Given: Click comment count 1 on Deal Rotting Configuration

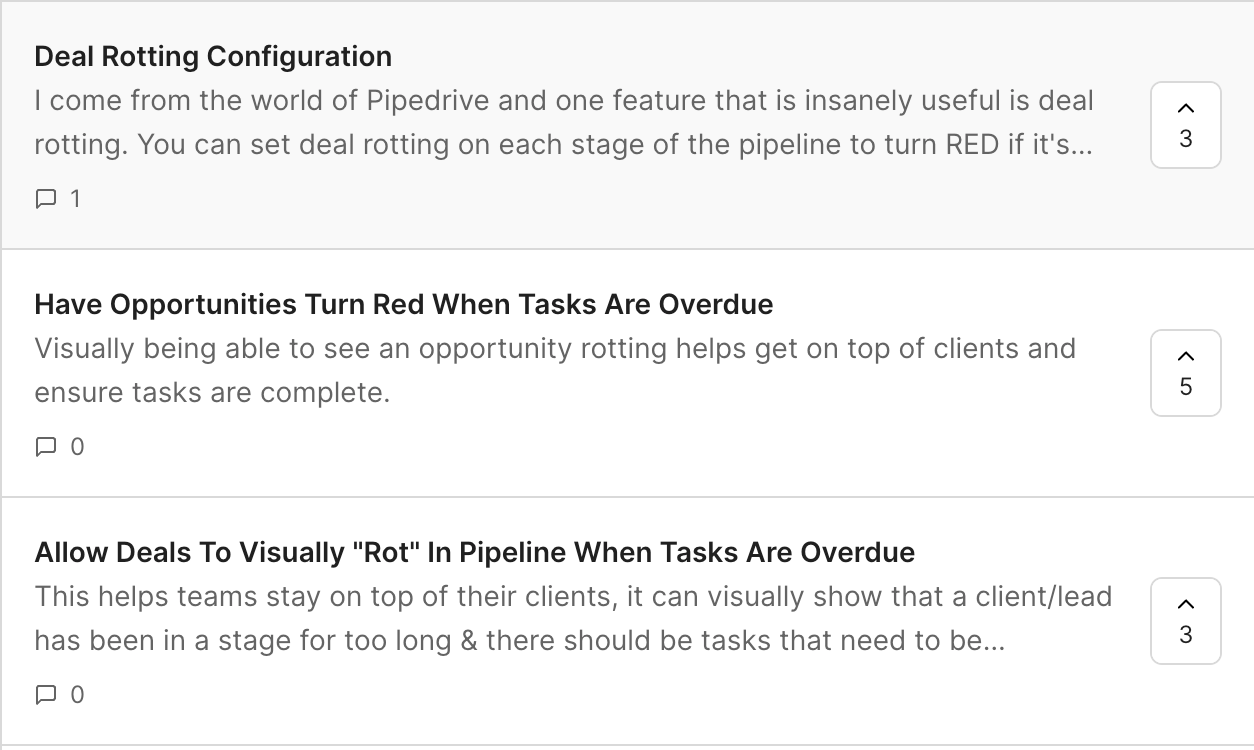Looking at the screenshot, I should [x=75, y=199].
